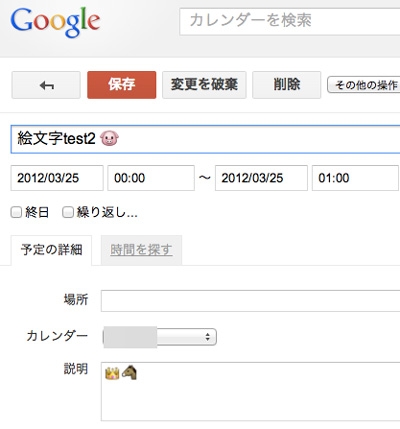The width and height of the screenshot is (400, 429).
Task: Click the 場所 location field
Action: (251, 301)
